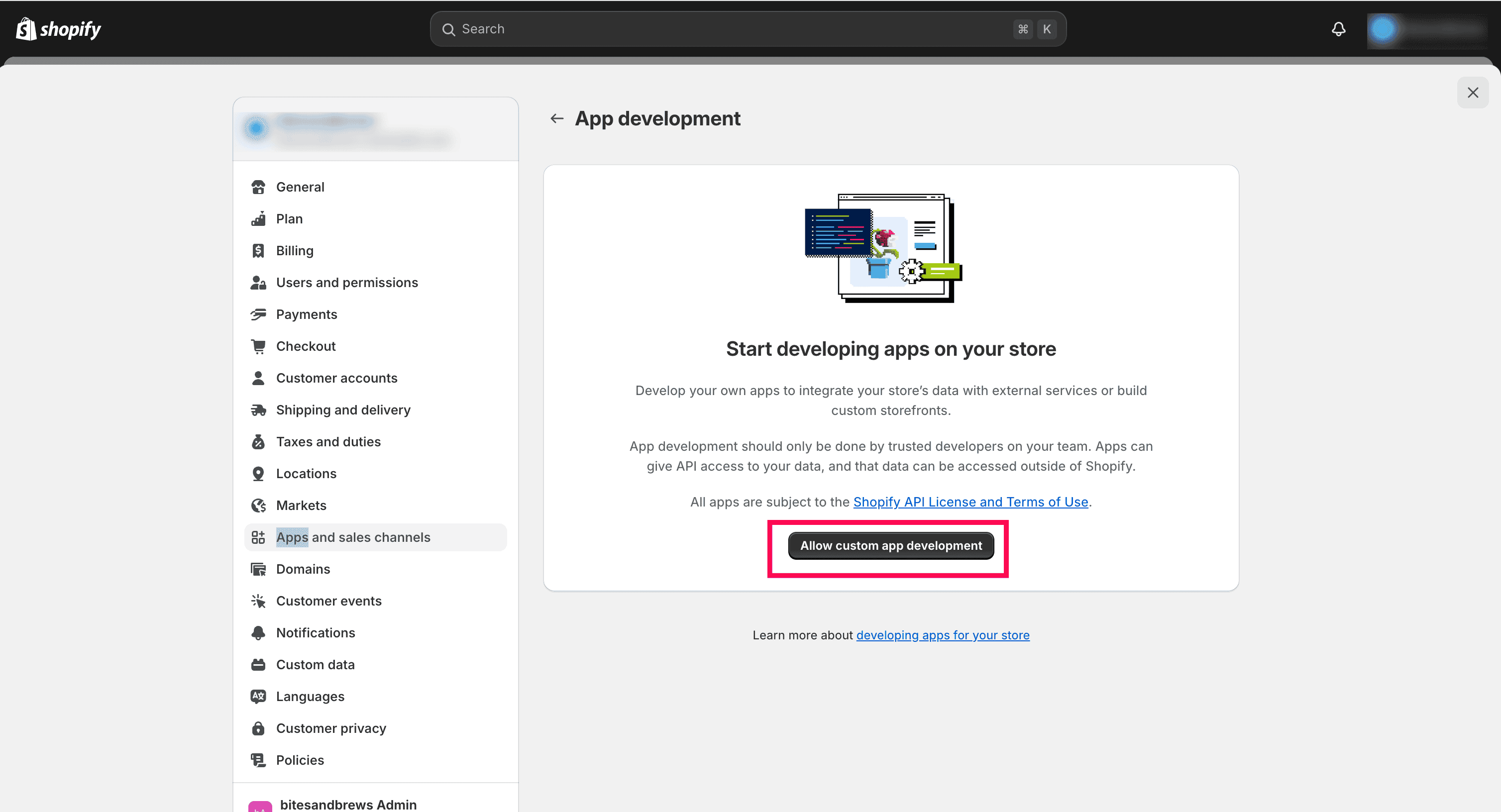Click the General storefront icon

tap(258, 187)
